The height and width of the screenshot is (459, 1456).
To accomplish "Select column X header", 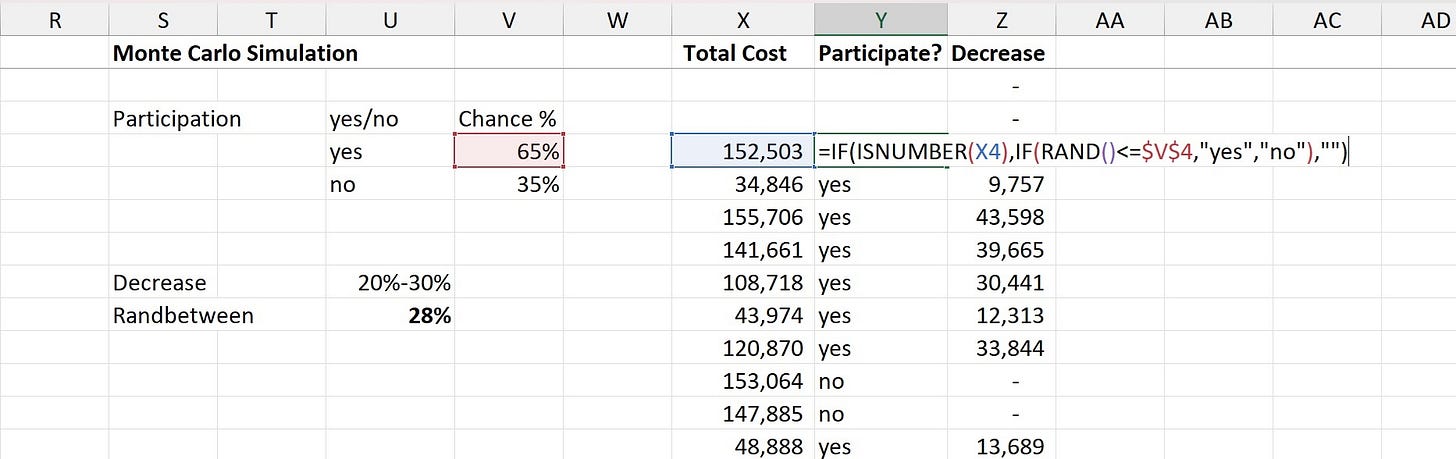I will [x=743, y=19].
